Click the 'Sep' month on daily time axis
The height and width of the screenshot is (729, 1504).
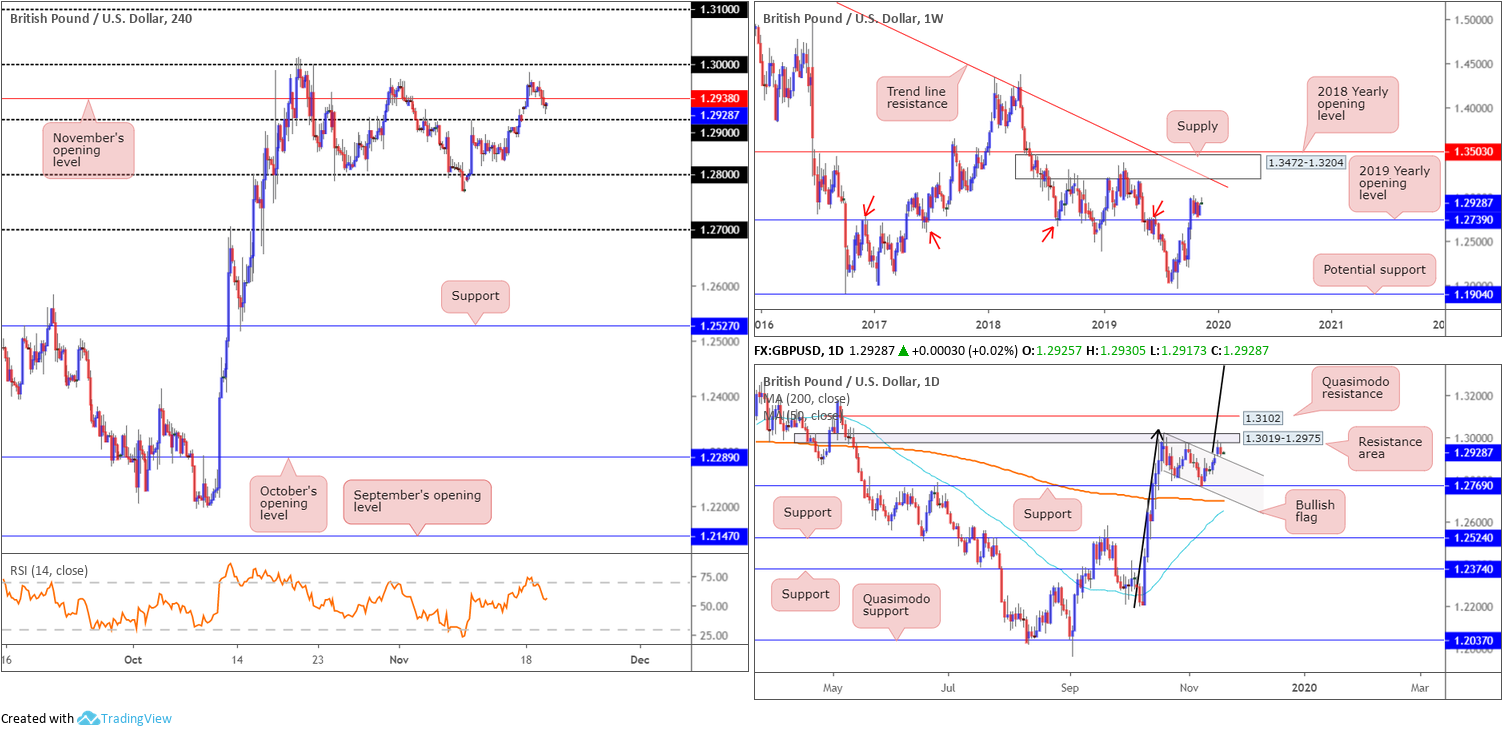[x=1069, y=688]
